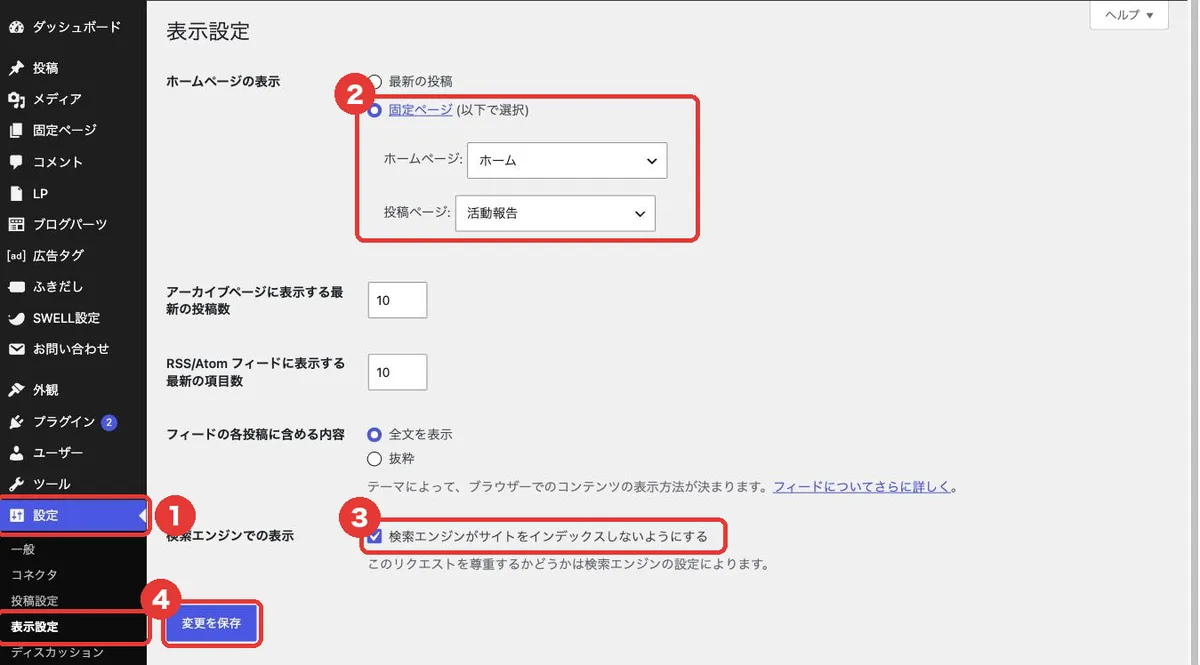The width and height of the screenshot is (1200, 665).
Task: Open ダッシュボード in the sidebar
Action: pyautogui.click(x=75, y=27)
